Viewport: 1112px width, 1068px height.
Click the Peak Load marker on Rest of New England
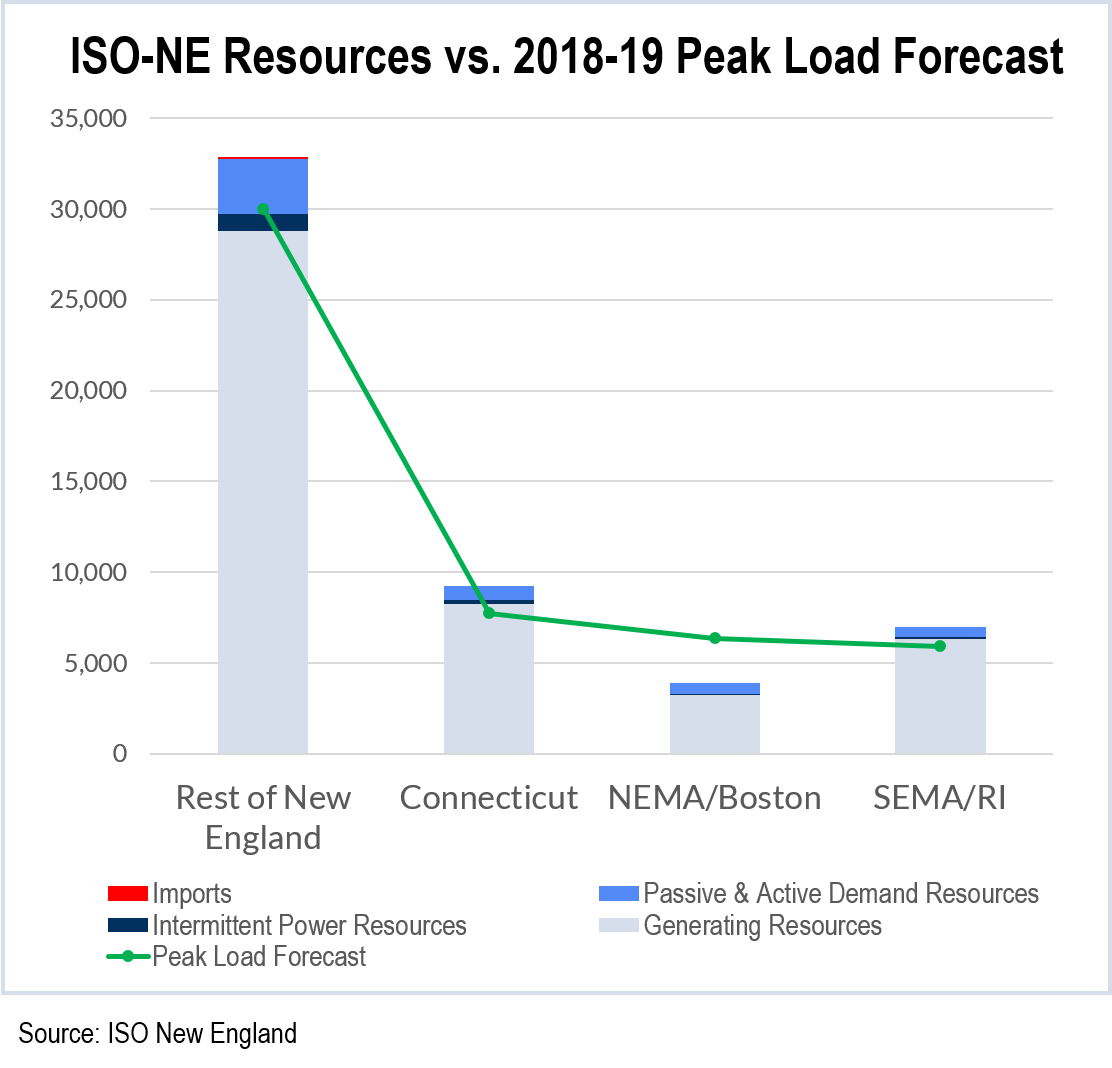(263, 209)
